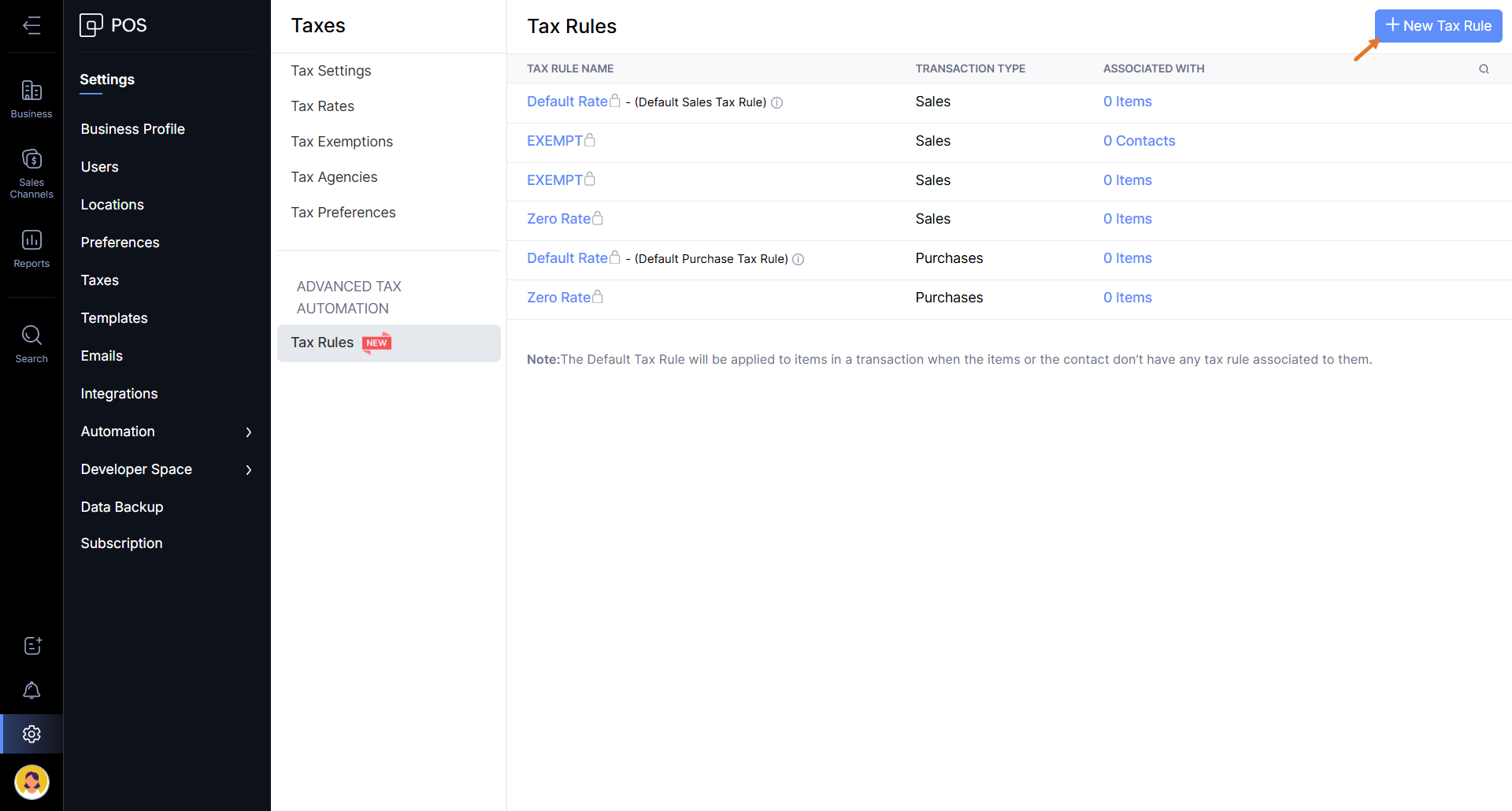This screenshot has height=811, width=1512.
Task: Expand the Developer Space submenu
Action: (248, 470)
